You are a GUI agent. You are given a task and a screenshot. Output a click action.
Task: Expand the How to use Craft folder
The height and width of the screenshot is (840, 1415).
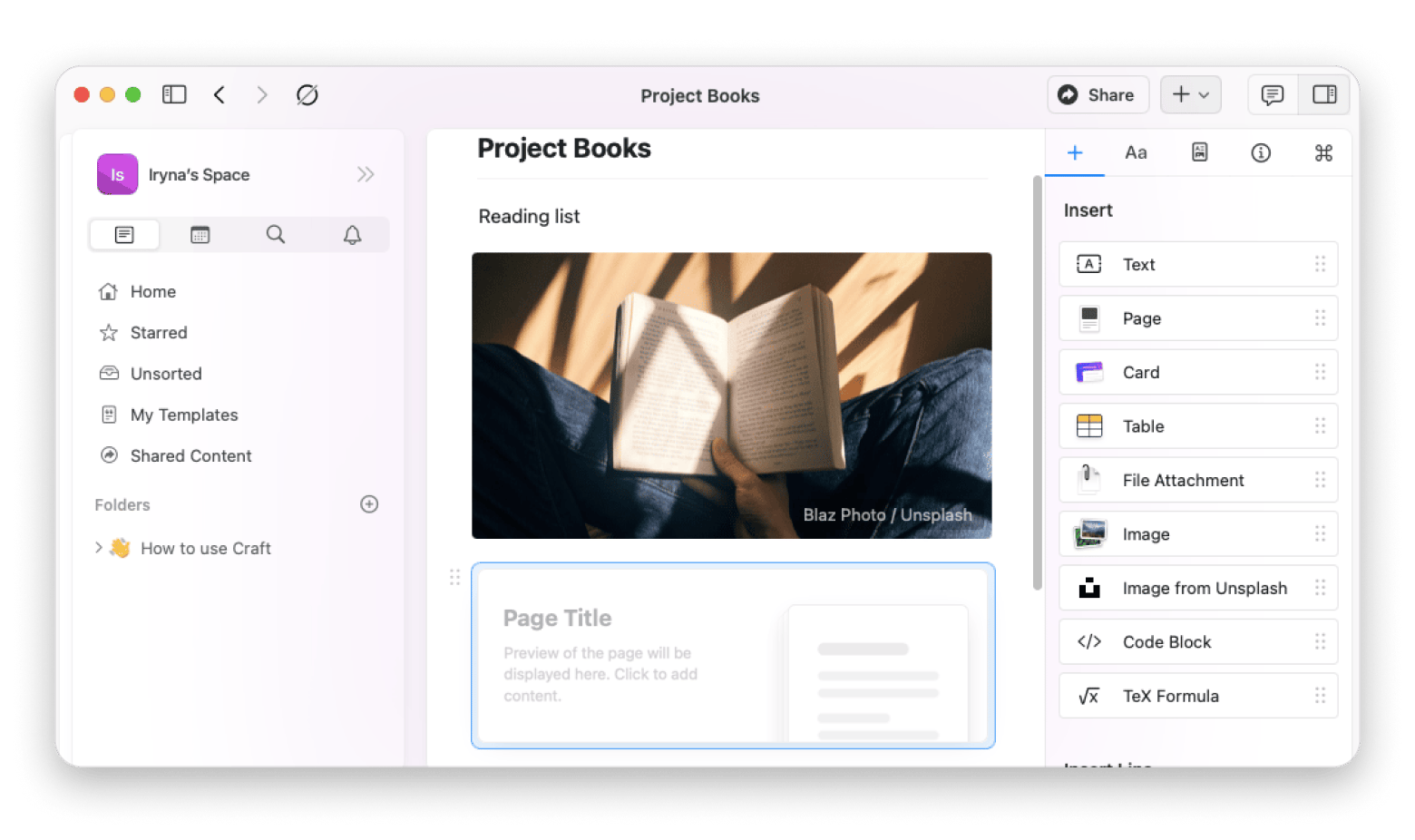[99, 548]
